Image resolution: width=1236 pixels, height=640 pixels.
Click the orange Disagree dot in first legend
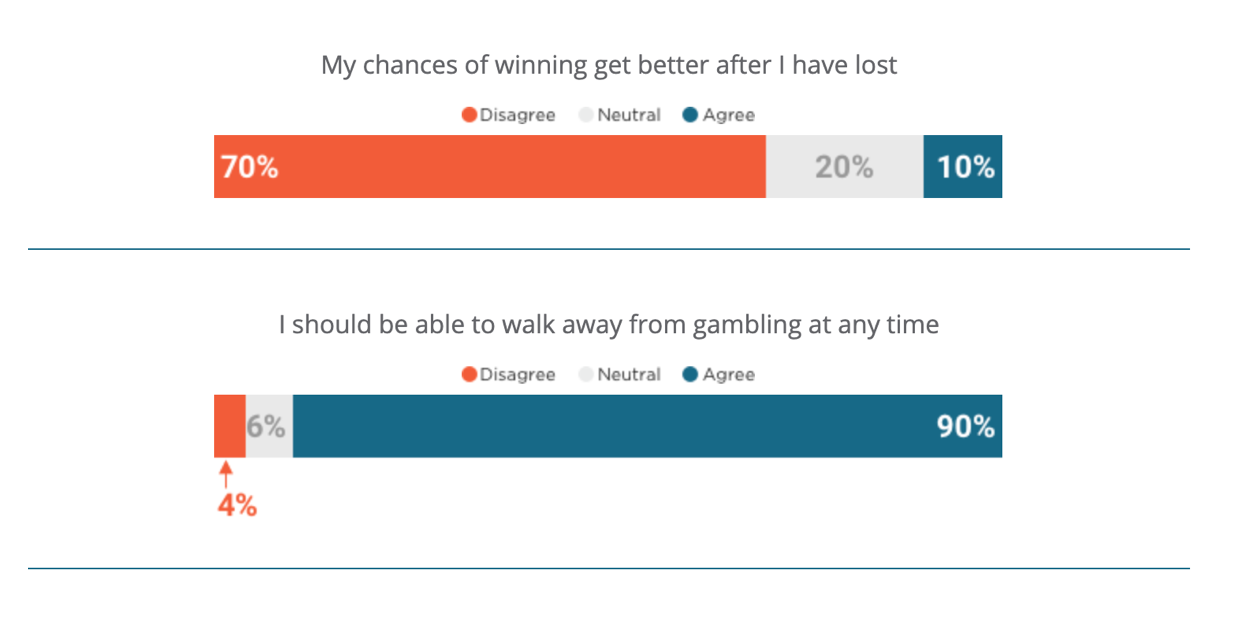469,116
